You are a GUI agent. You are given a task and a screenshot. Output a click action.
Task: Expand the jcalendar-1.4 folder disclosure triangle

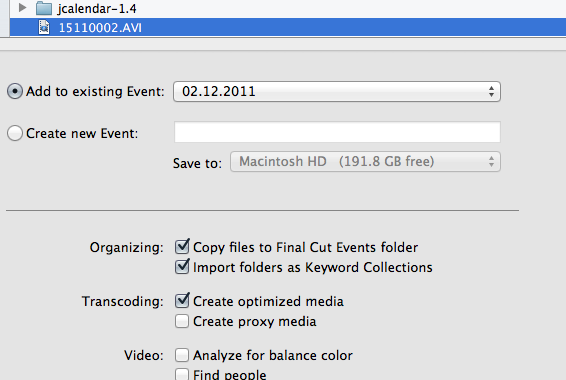click(x=22, y=7)
